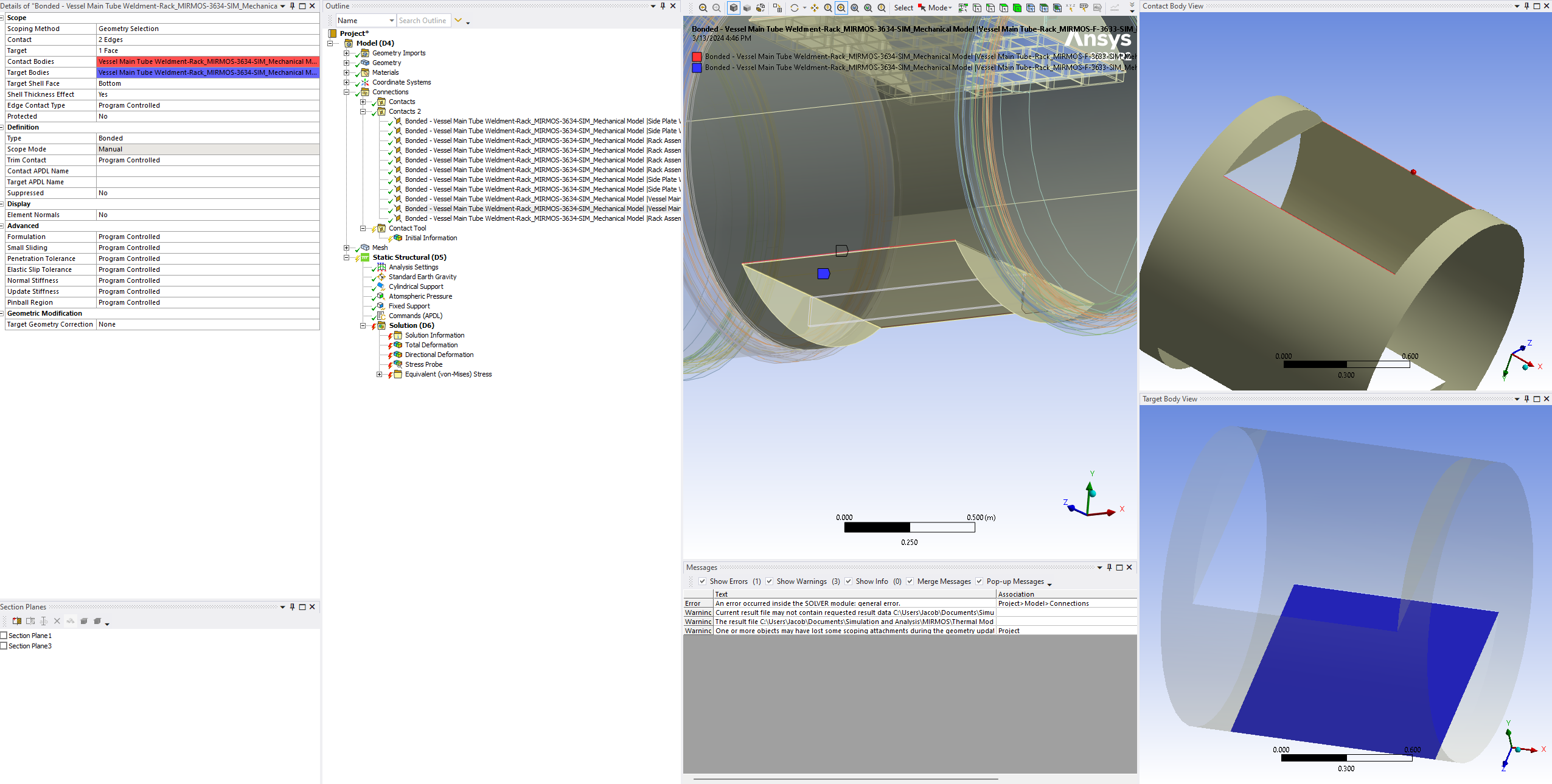The image size is (1552, 784).
Task: Click the manage views grid icon
Action: (x=778, y=8)
